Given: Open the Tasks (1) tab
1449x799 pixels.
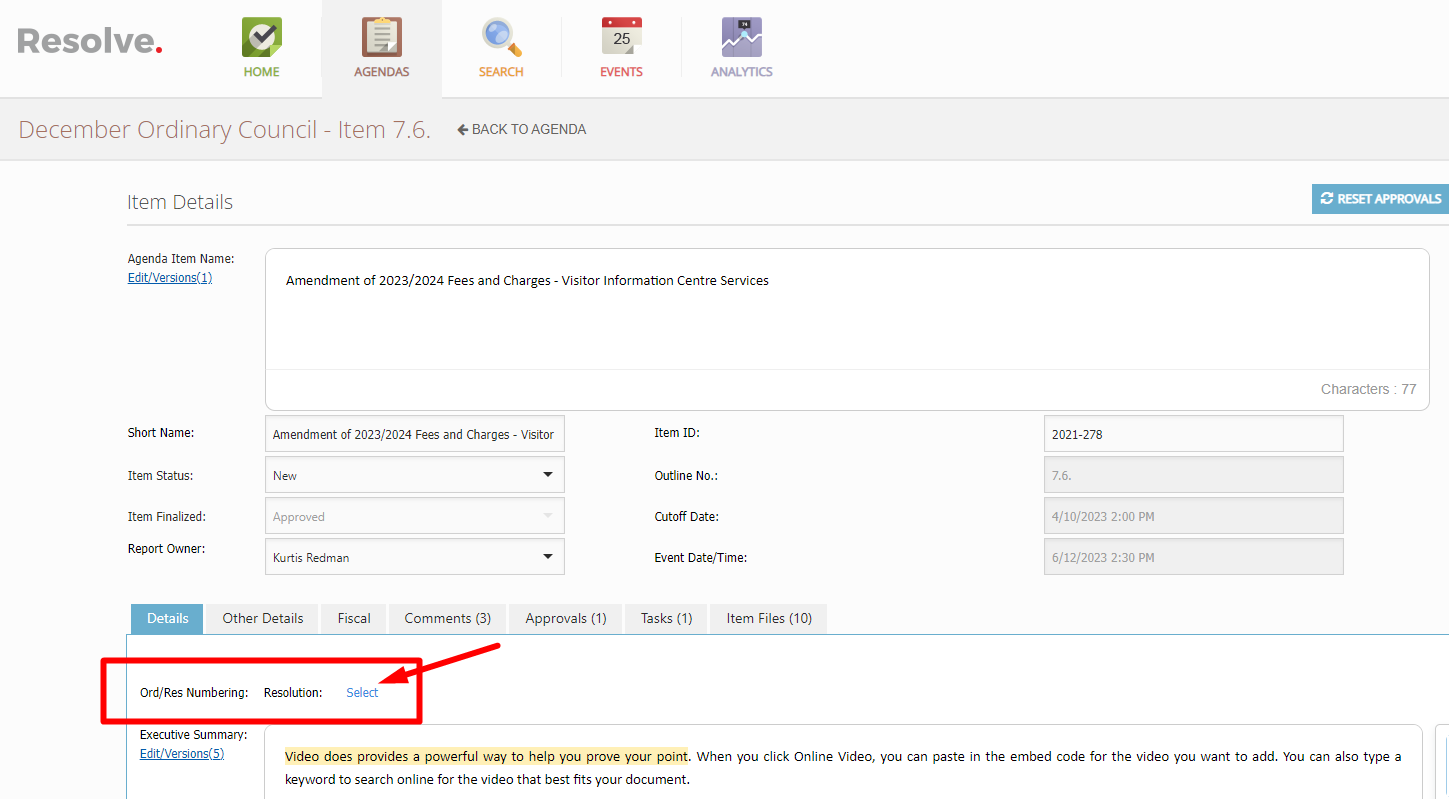Looking at the screenshot, I should tap(667, 618).
